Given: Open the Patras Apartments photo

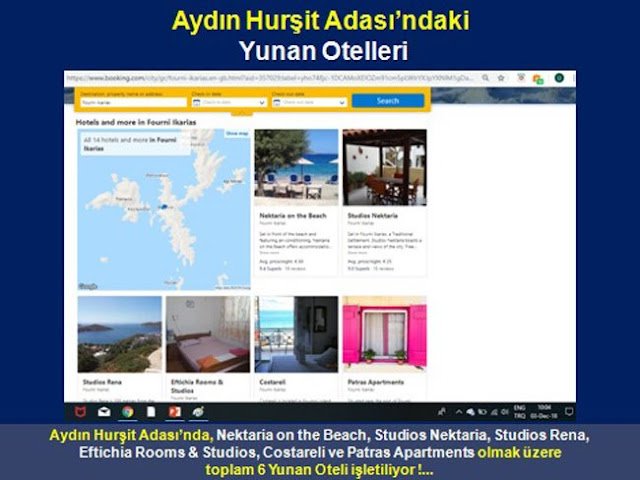Looking at the screenshot, I should [x=384, y=333].
